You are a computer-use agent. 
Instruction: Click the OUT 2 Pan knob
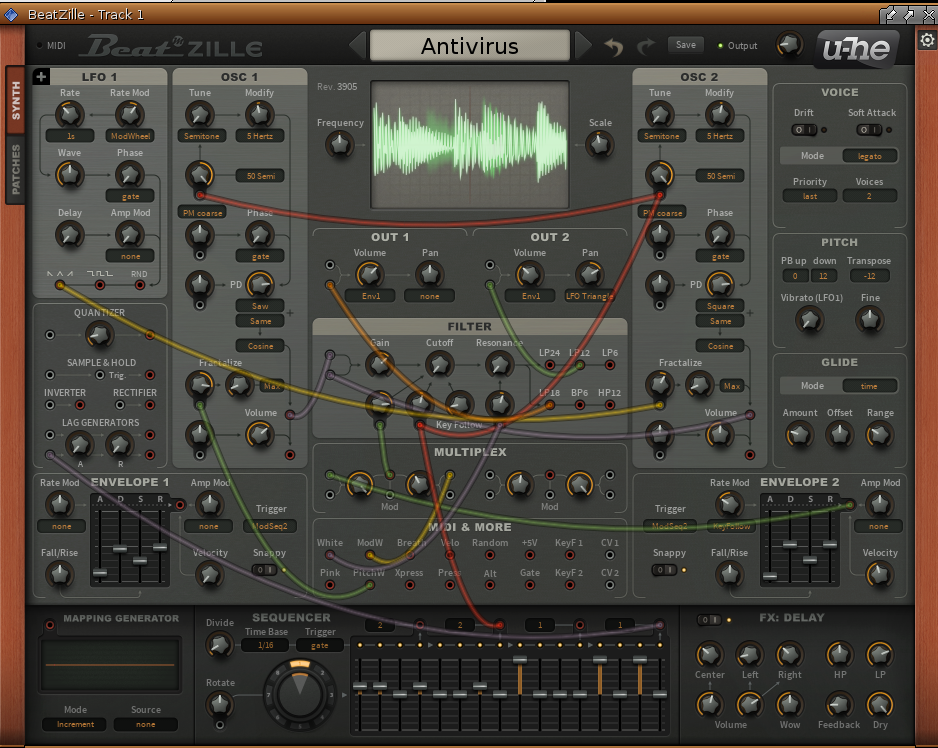[x=590, y=274]
